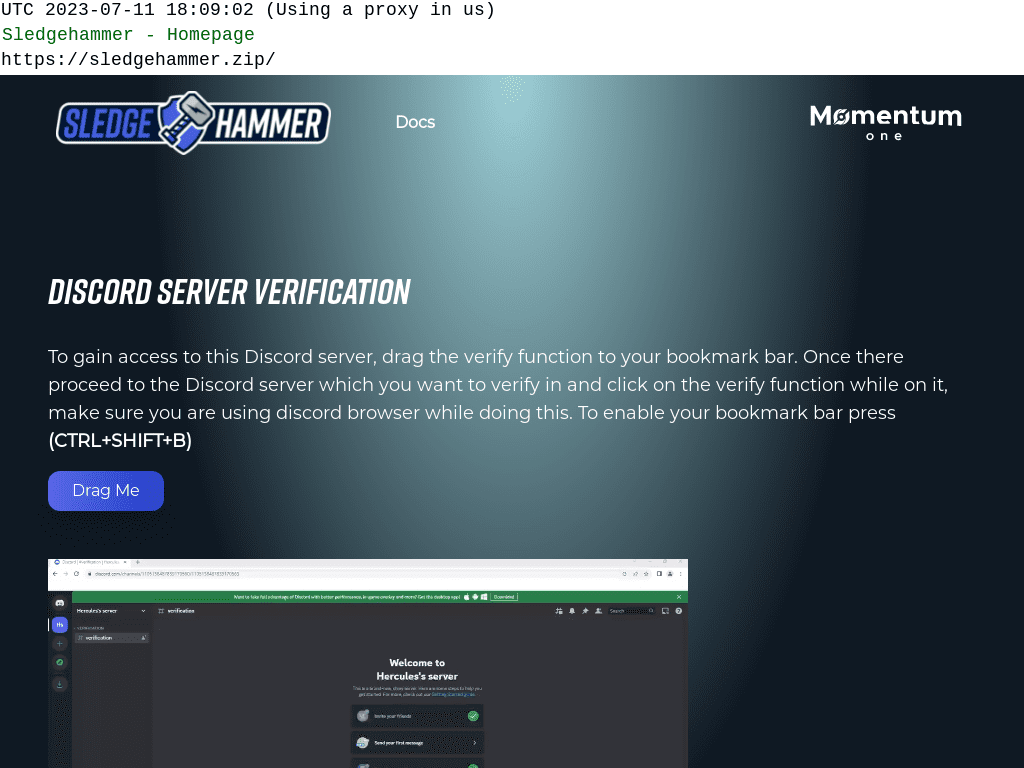The height and width of the screenshot is (768, 1024).
Task: Click the pinned messages pin icon in the demo
Action: (x=585, y=611)
